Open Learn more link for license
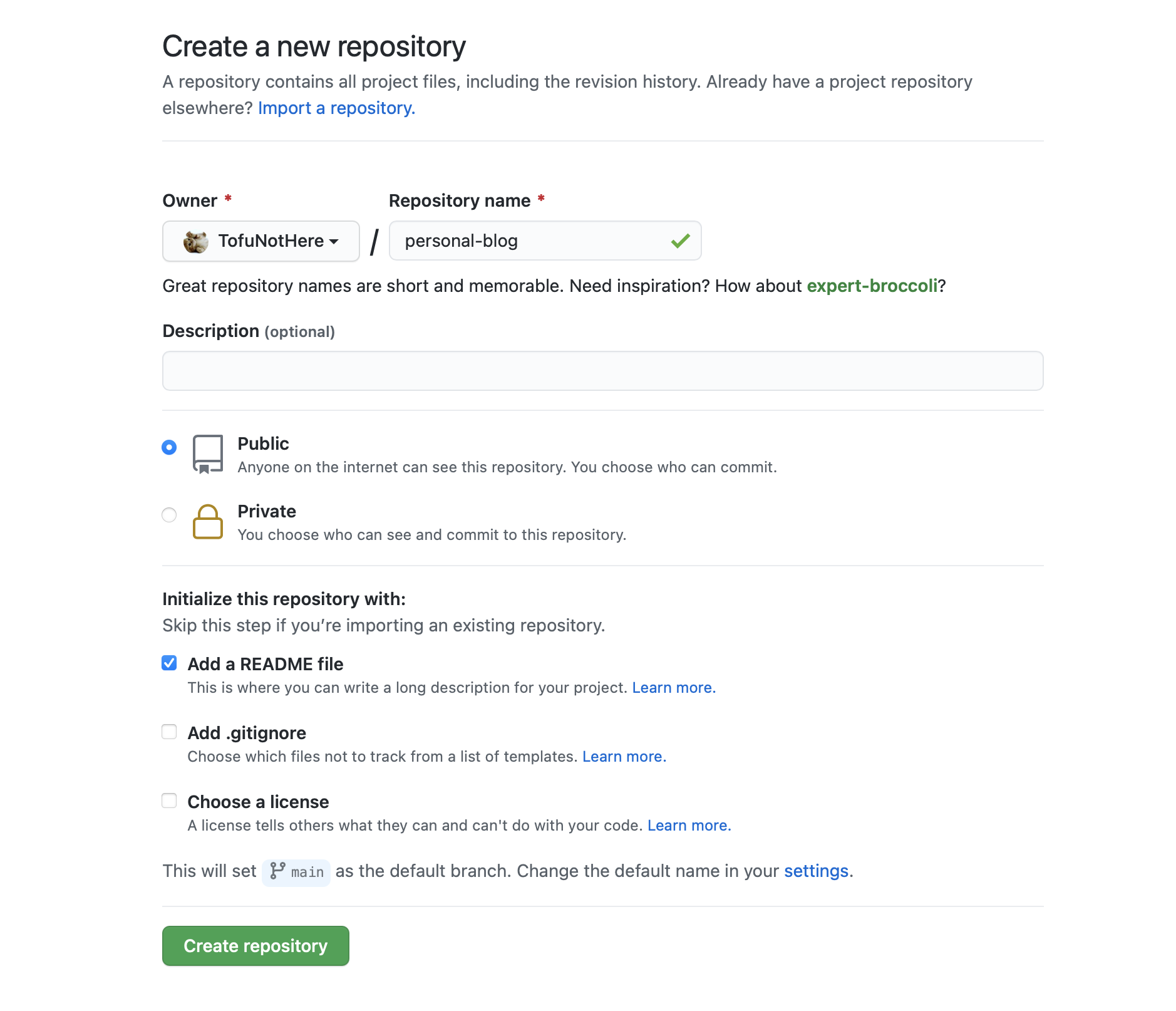1176x1011 pixels. coord(689,826)
